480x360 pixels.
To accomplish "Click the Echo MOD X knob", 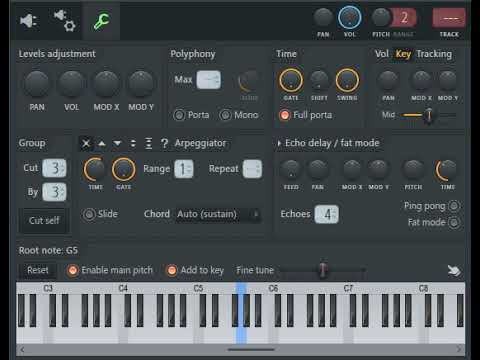I will pyautogui.click(x=352, y=170).
